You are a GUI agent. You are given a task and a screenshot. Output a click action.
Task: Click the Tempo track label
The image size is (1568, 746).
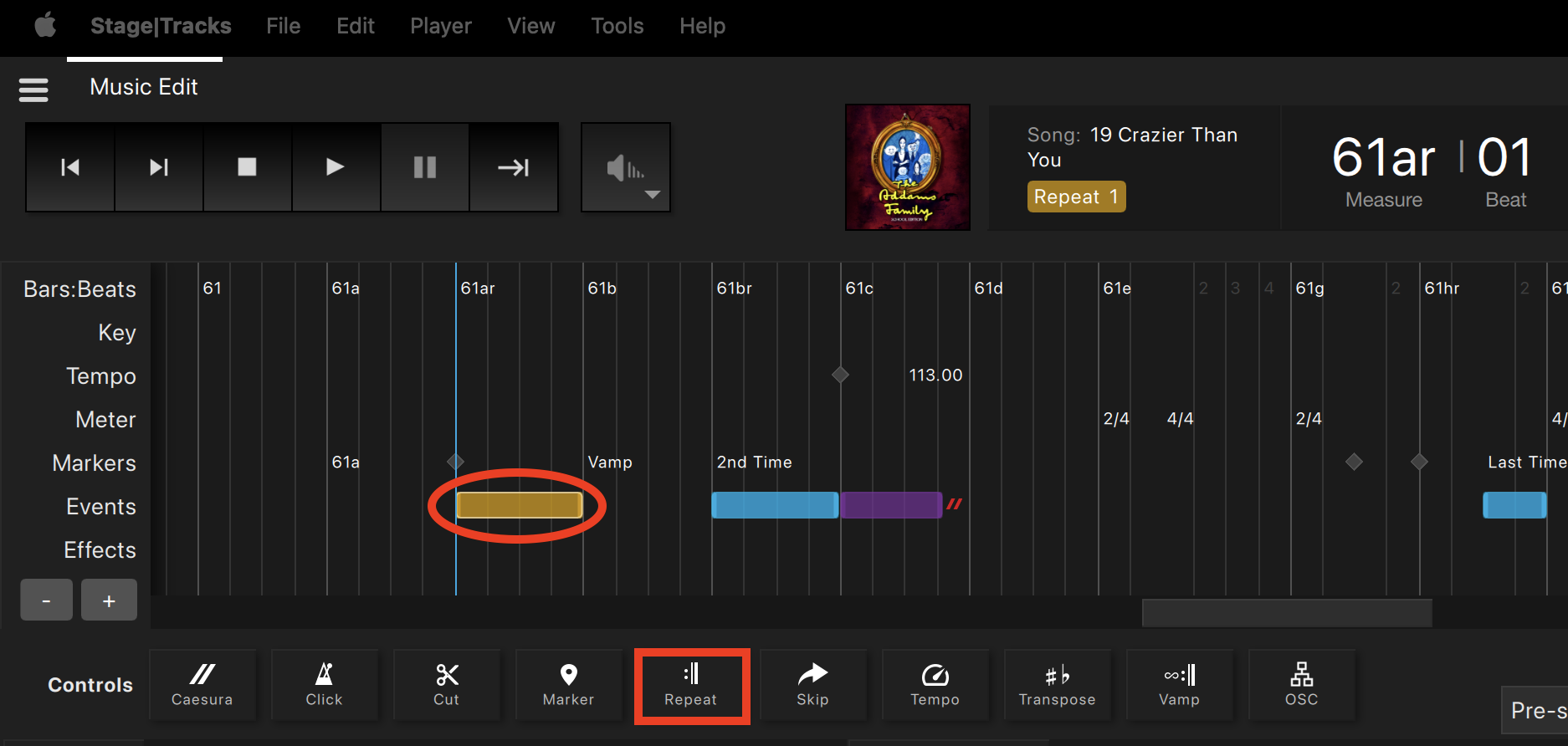pyautogui.click(x=100, y=376)
